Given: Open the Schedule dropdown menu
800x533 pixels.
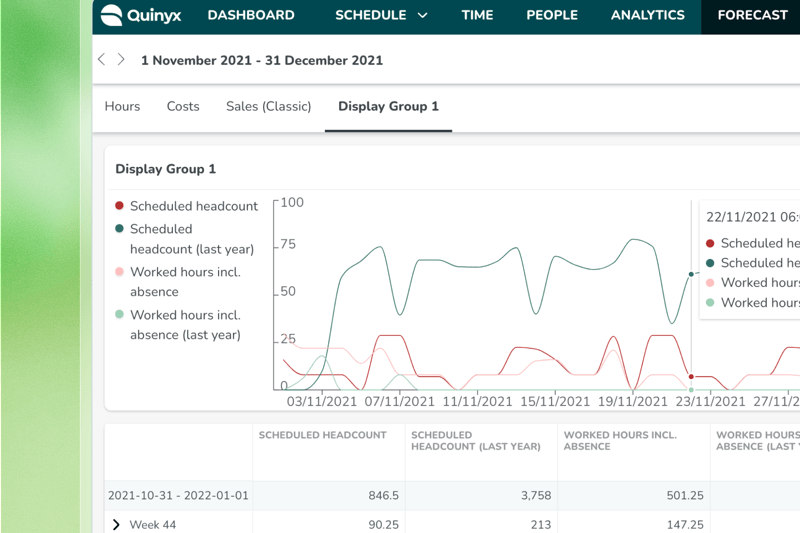Looking at the screenshot, I should 381,15.
